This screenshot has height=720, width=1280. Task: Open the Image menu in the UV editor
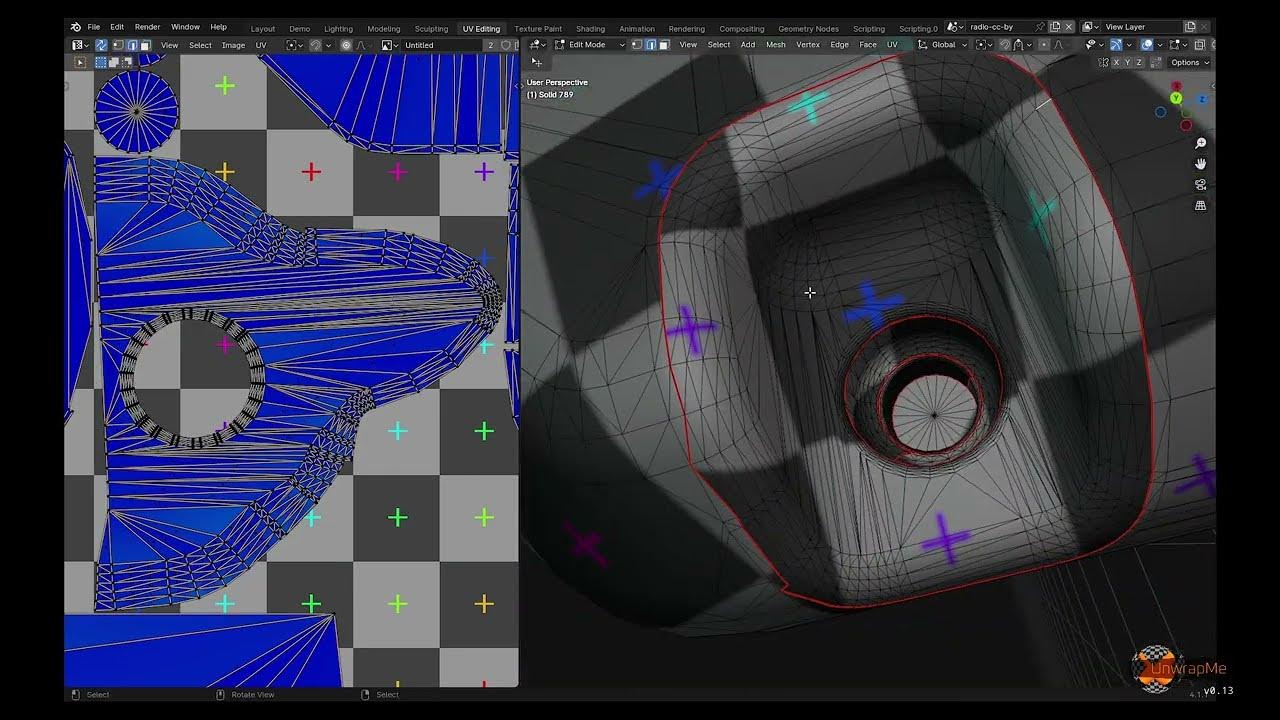tap(233, 45)
